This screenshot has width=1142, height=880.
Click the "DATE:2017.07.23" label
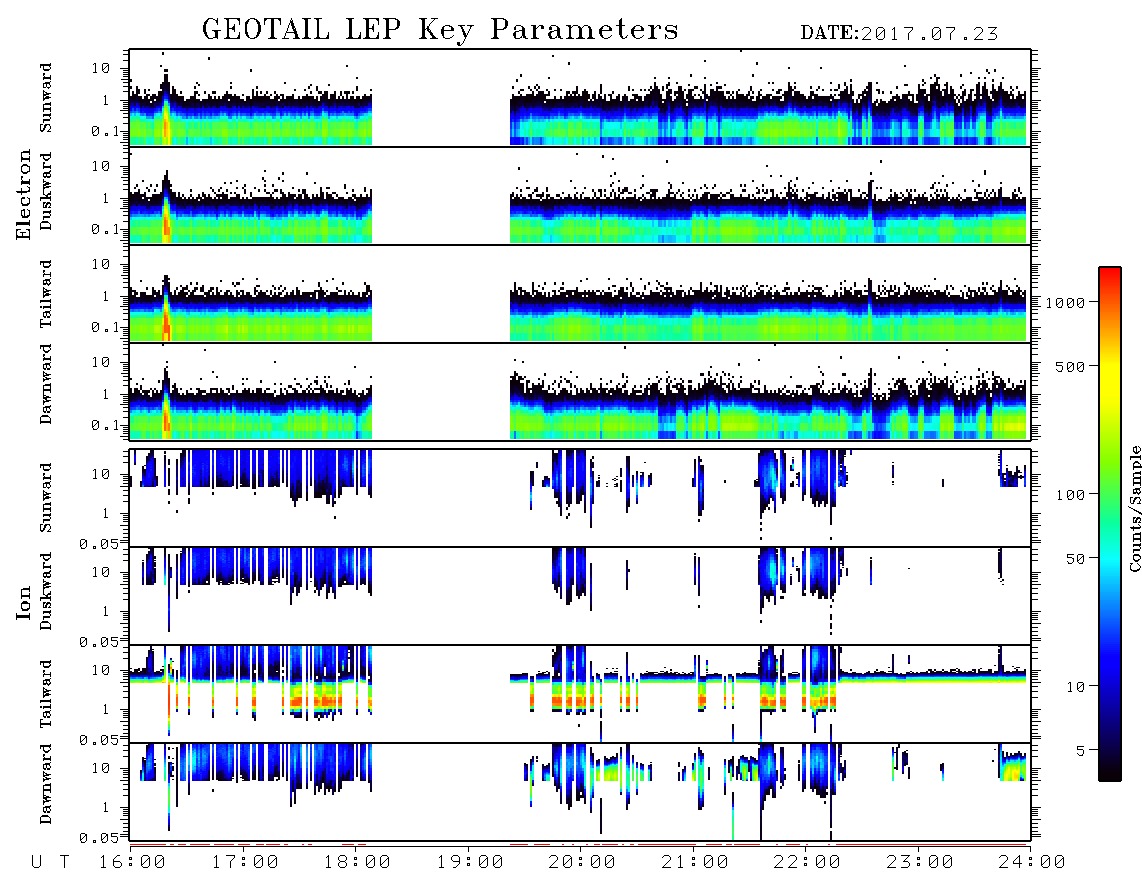tap(899, 33)
